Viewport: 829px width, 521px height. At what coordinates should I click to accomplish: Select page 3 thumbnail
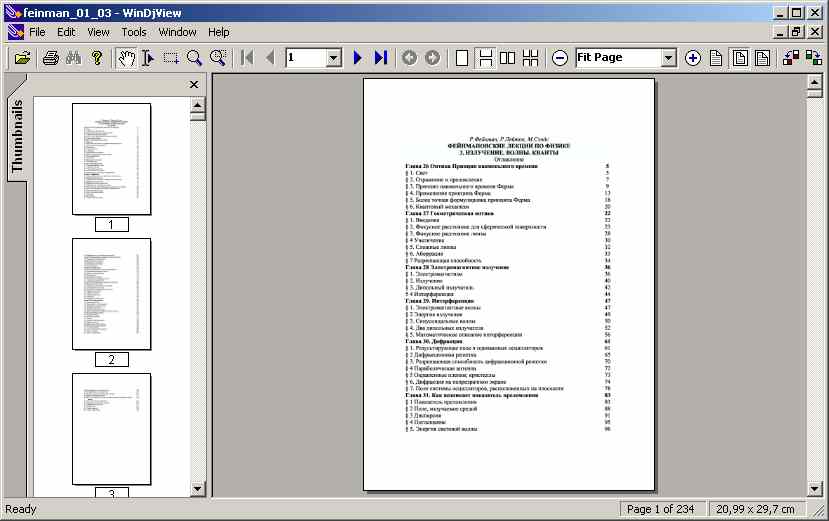pyautogui.click(x=112, y=429)
